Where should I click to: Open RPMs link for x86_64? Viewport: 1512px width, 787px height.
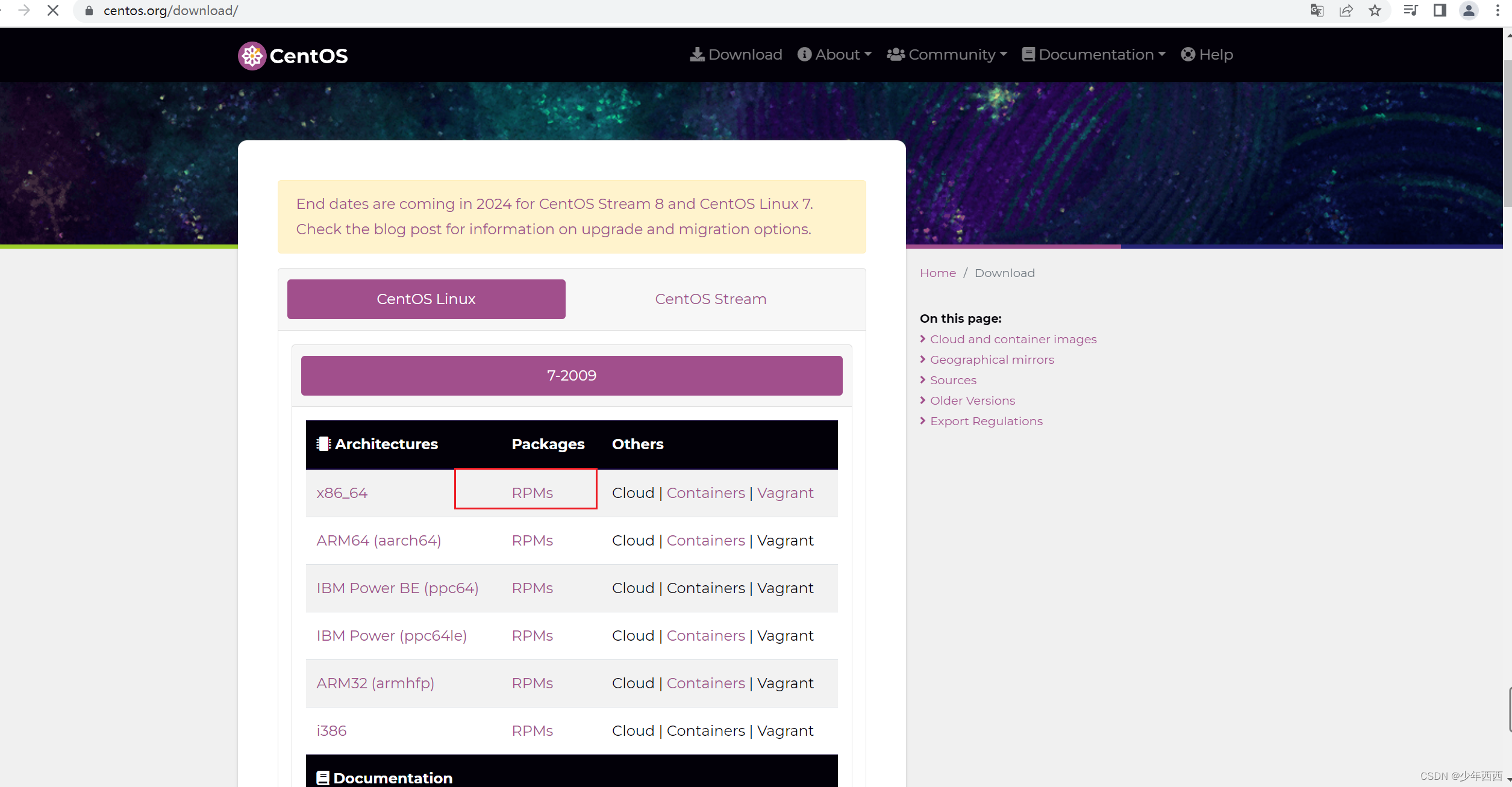point(532,493)
